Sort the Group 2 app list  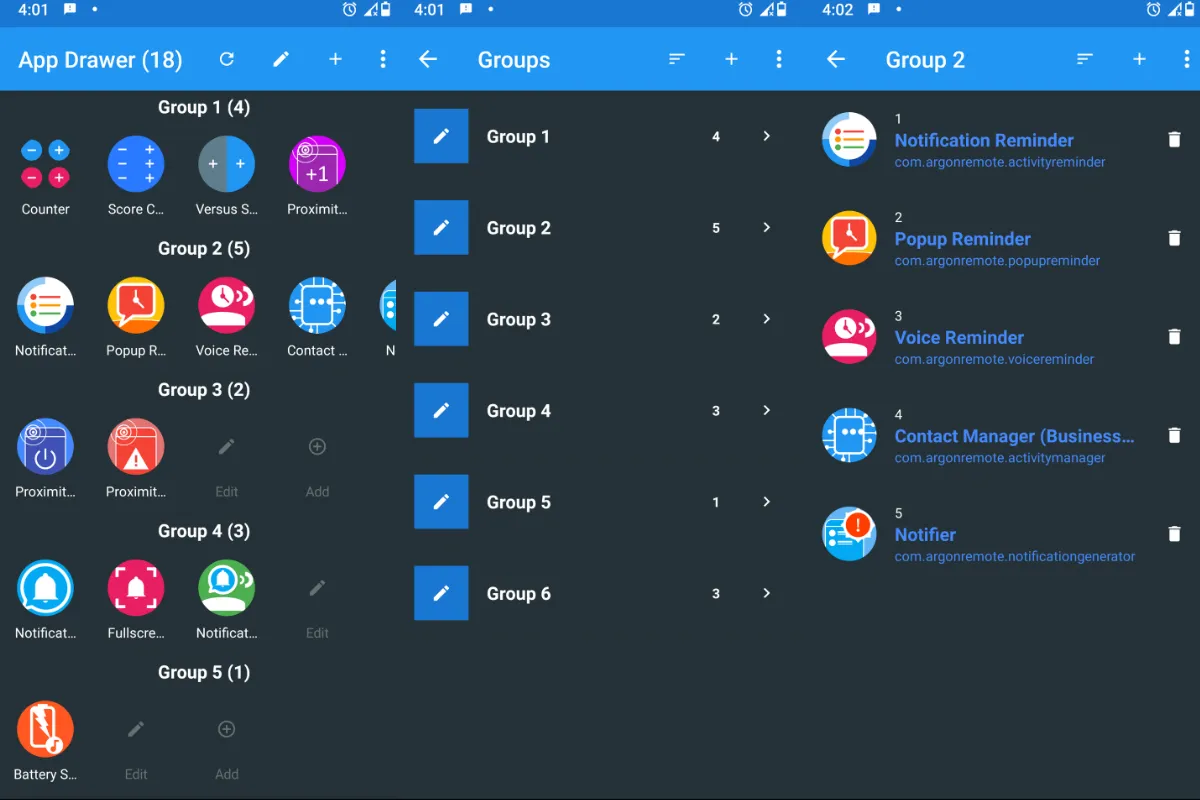1085,59
